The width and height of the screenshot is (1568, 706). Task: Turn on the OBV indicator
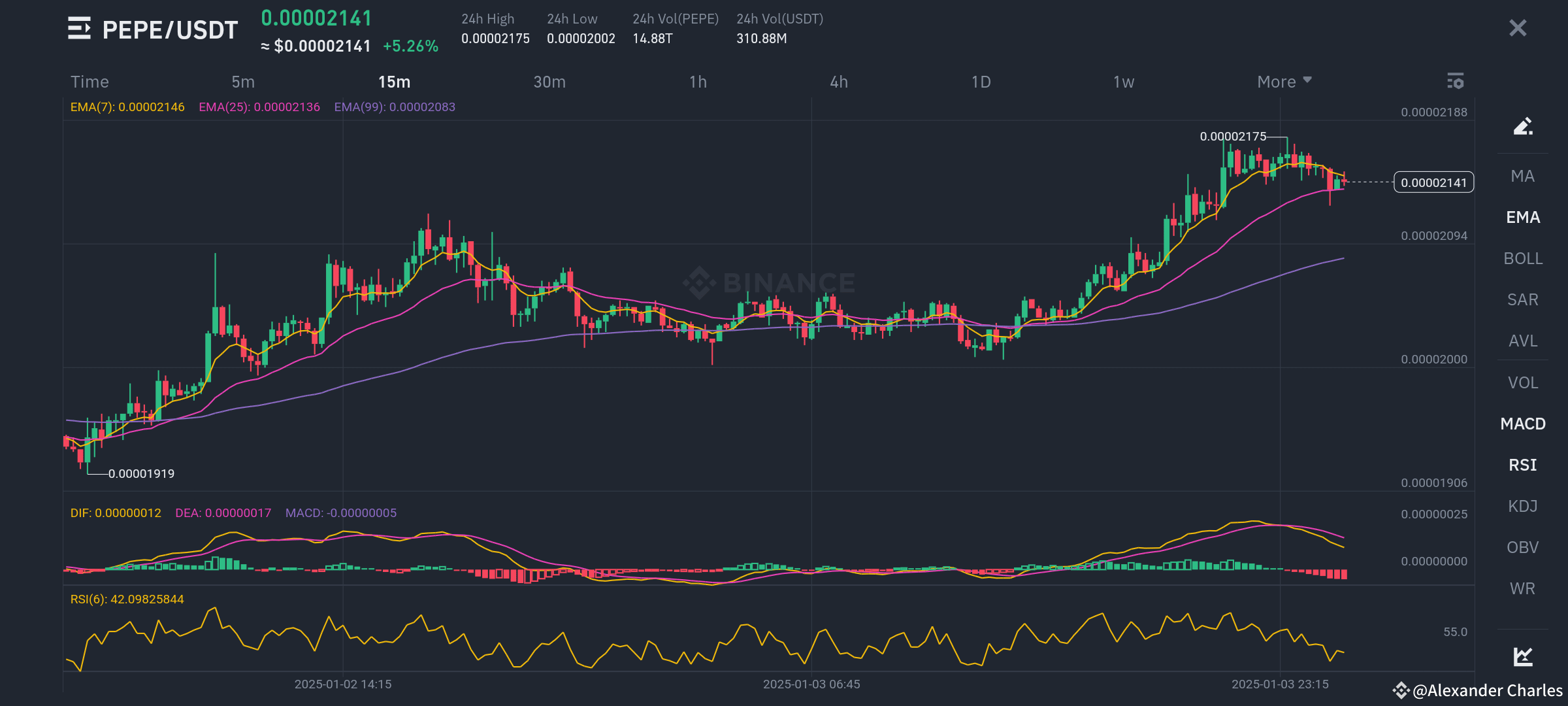coord(1523,547)
